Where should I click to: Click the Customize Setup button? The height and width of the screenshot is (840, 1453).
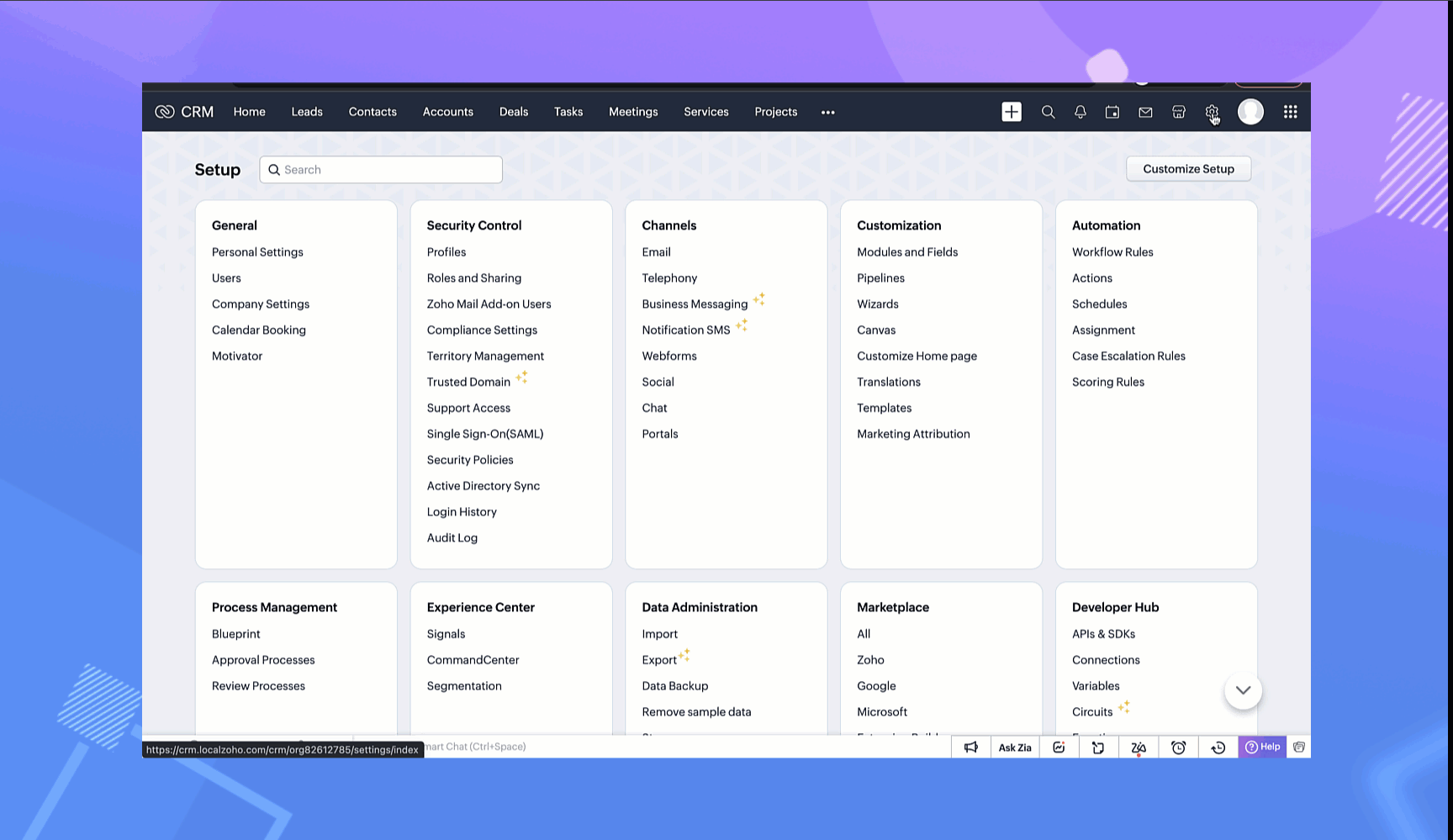coord(1188,169)
